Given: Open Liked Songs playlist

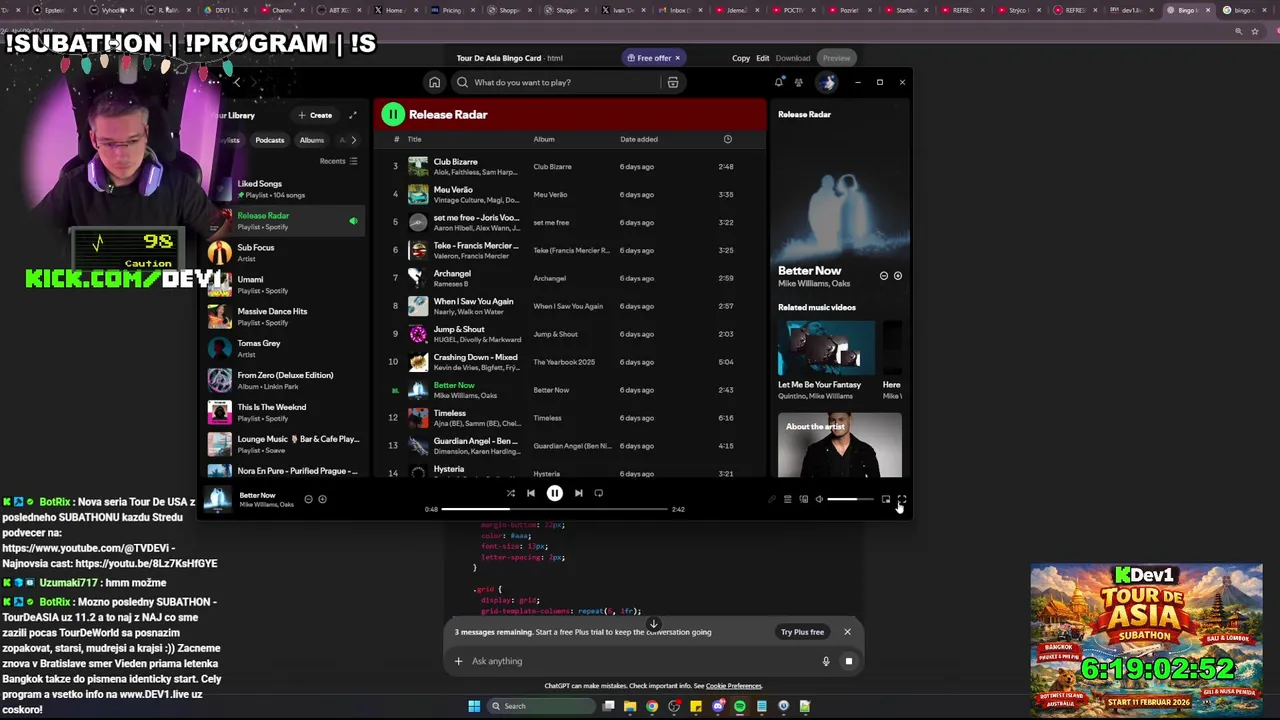Looking at the screenshot, I should (284, 189).
